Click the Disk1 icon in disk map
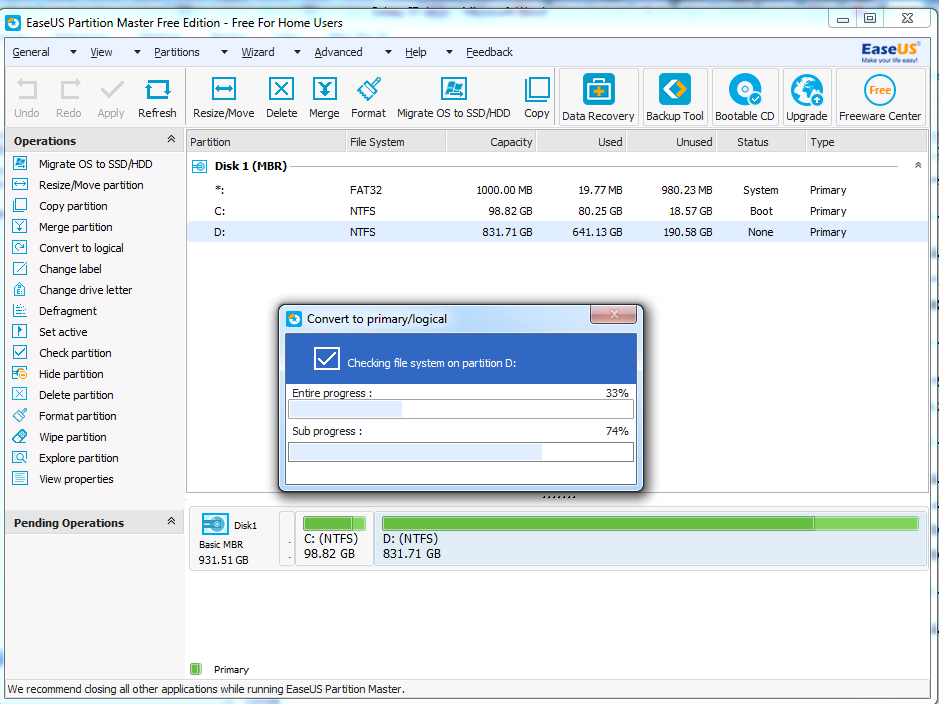The image size is (939, 704). coord(215,524)
